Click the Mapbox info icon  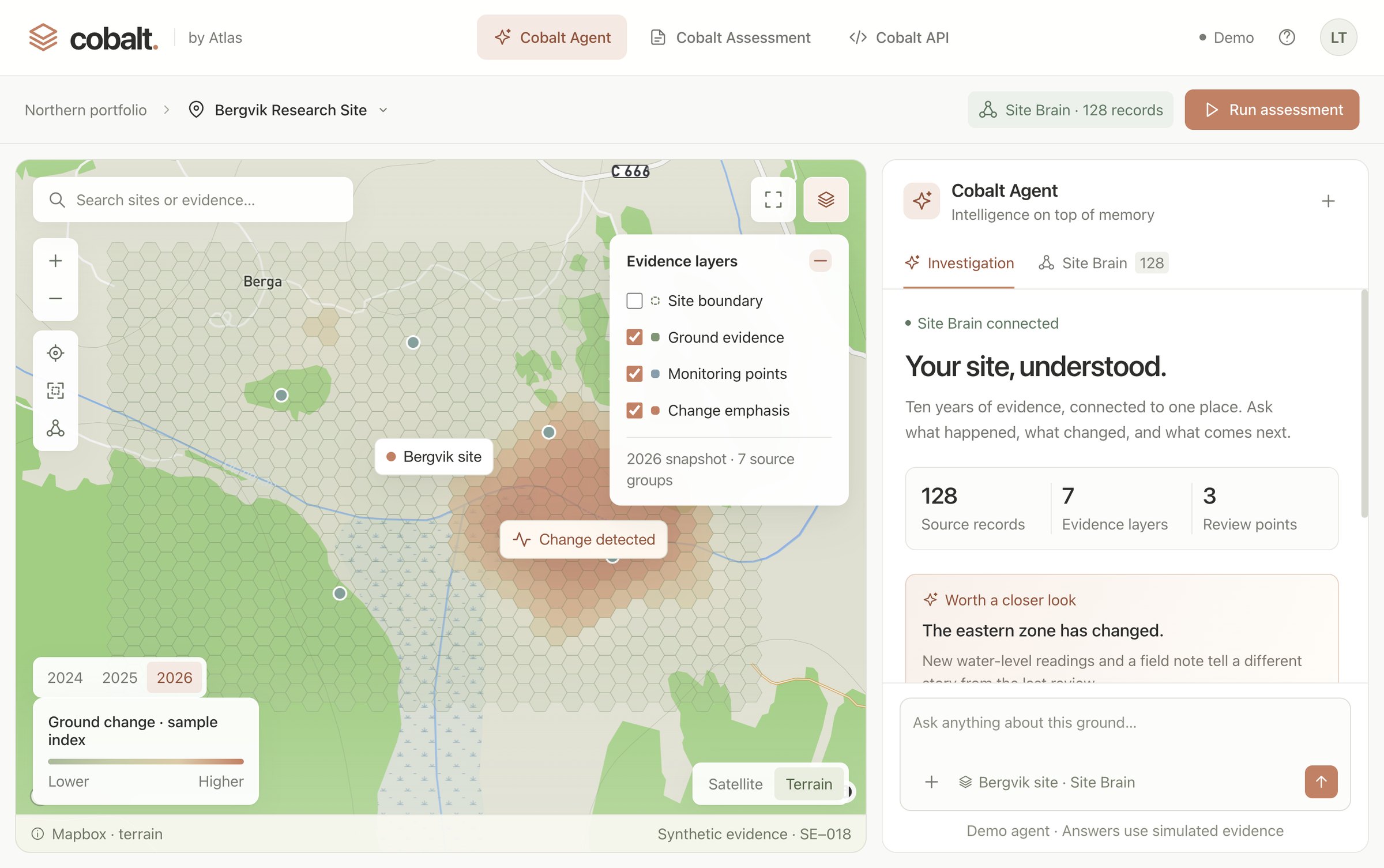[x=37, y=834]
